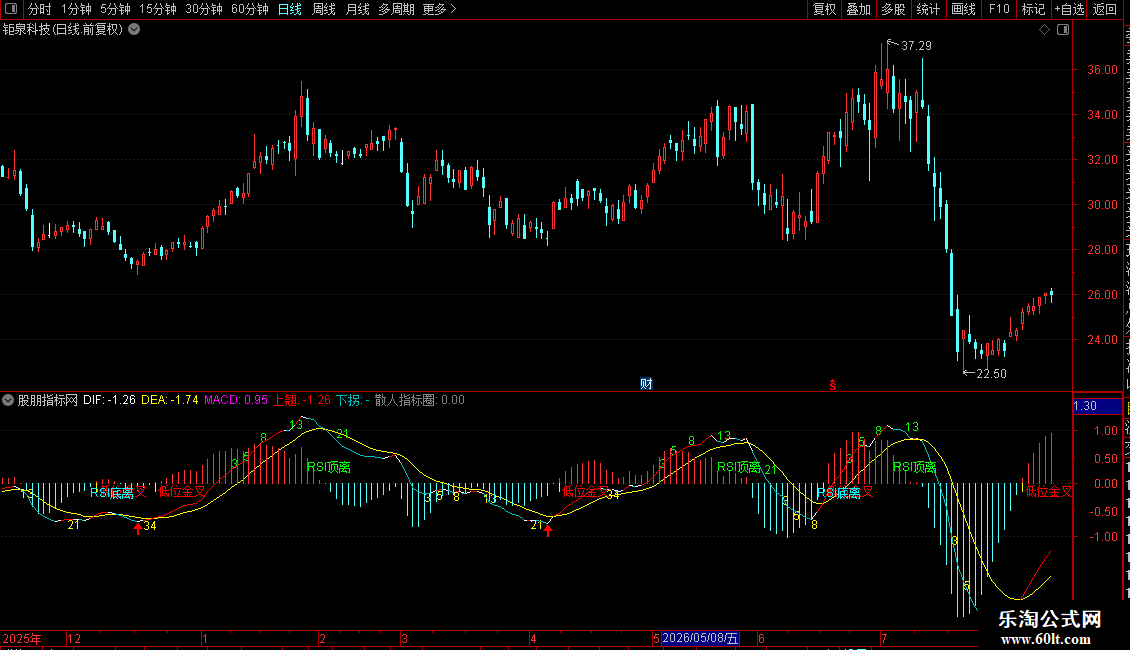Click the 股朋指标网 indicator name
Image resolution: width=1130 pixels, height=650 pixels.
click(x=48, y=400)
